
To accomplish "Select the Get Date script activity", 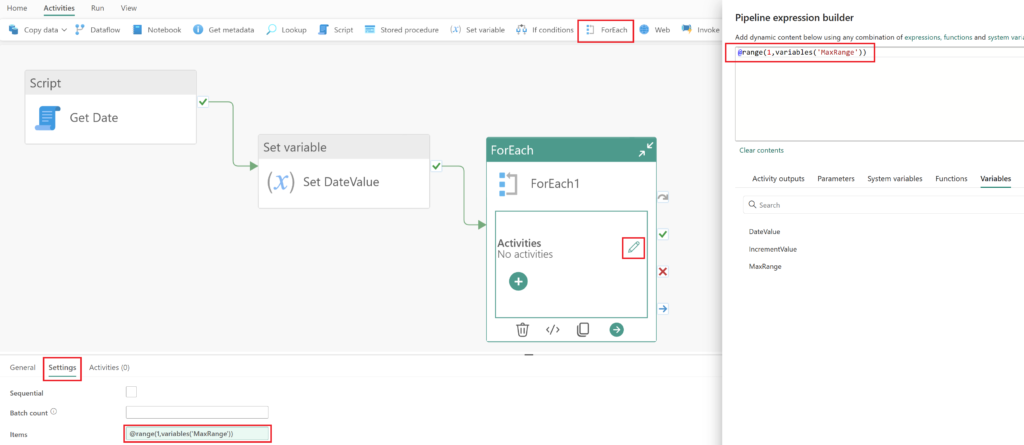I will (110, 107).
